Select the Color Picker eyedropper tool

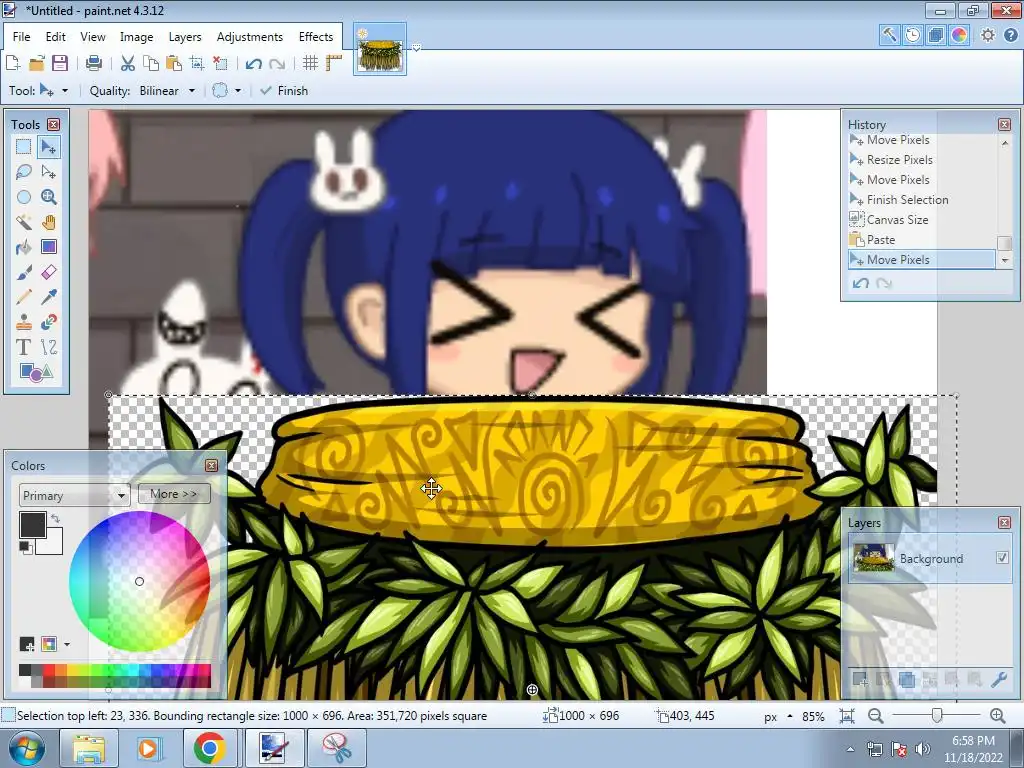click(x=48, y=296)
